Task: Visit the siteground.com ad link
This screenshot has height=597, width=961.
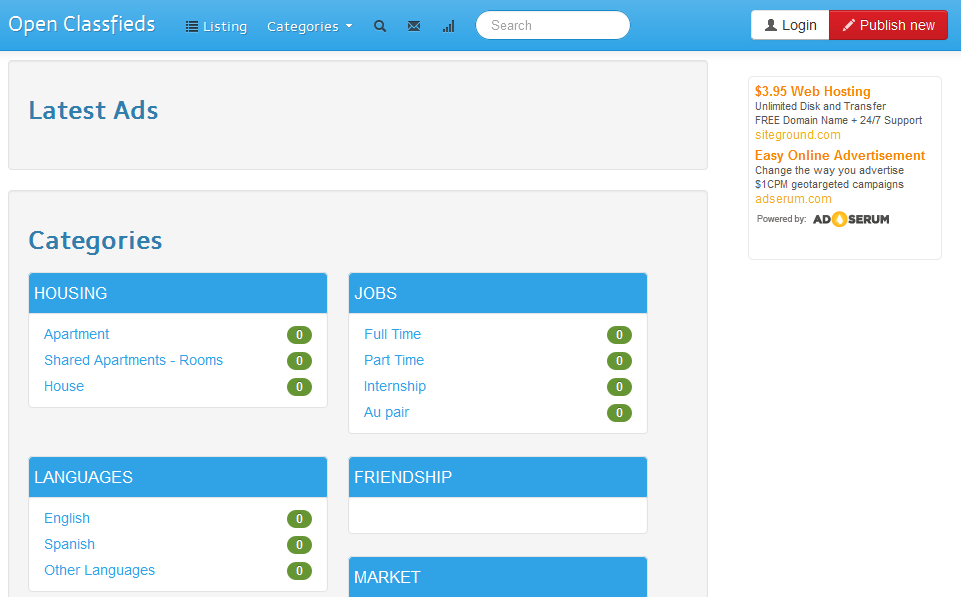Action: [x=797, y=135]
